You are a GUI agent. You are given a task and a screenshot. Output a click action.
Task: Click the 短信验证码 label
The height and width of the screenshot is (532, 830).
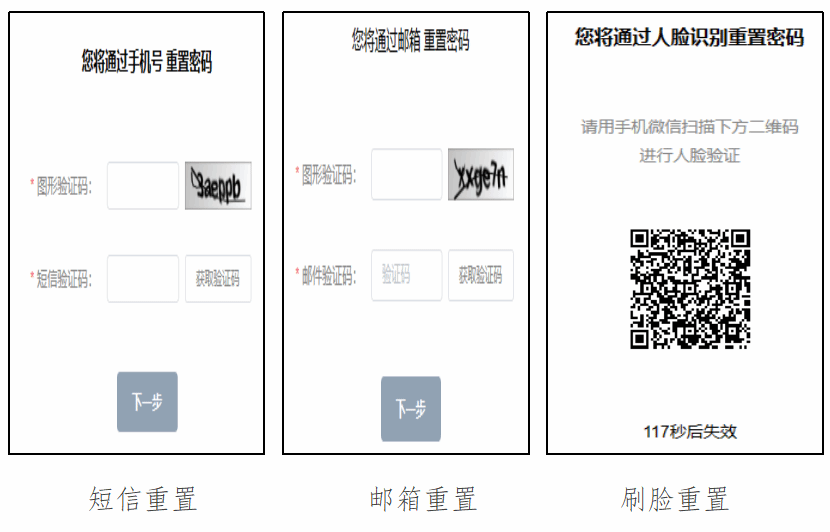coord(64,279)
